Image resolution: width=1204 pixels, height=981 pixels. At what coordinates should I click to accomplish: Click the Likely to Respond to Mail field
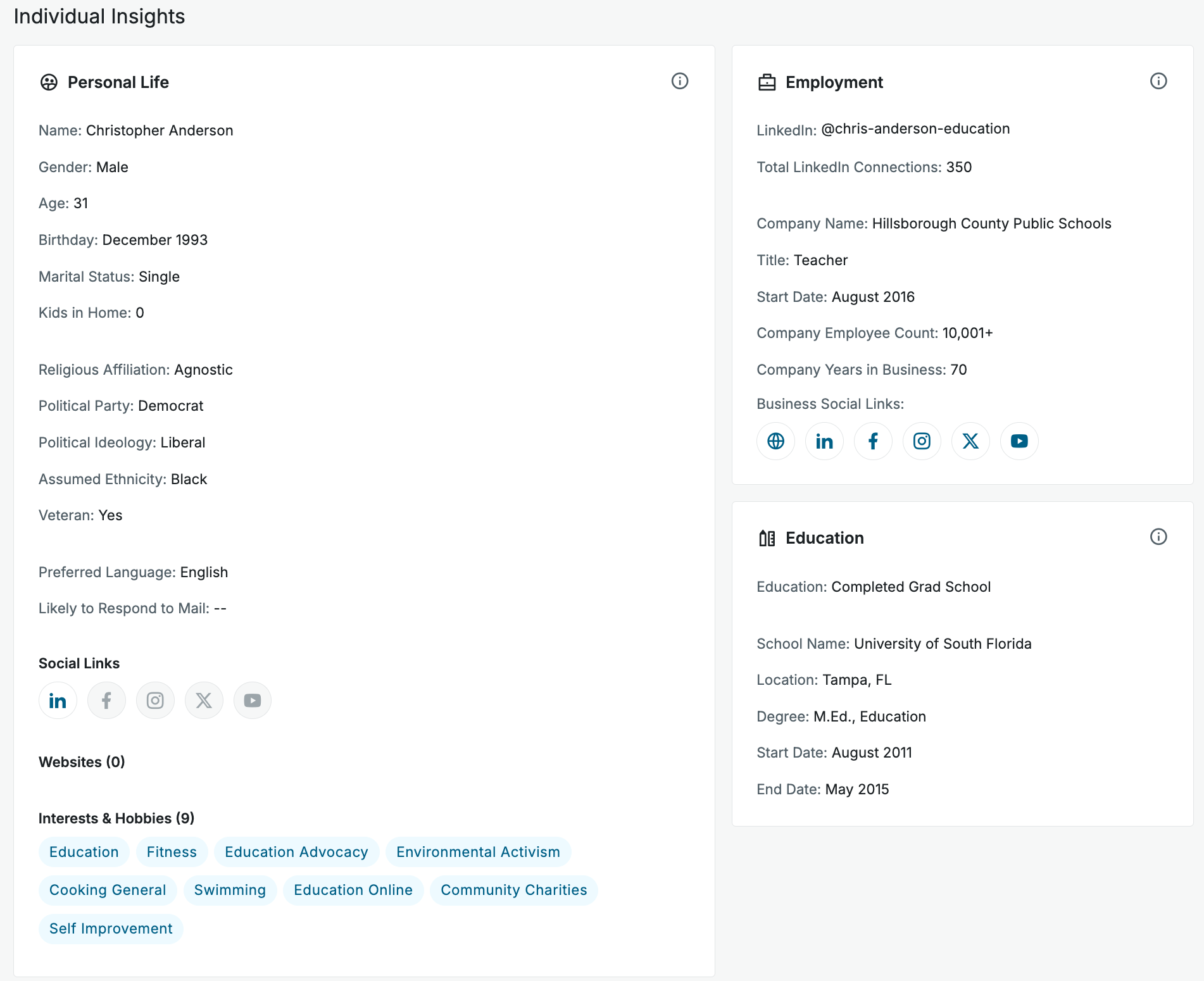tap(132, 608)
